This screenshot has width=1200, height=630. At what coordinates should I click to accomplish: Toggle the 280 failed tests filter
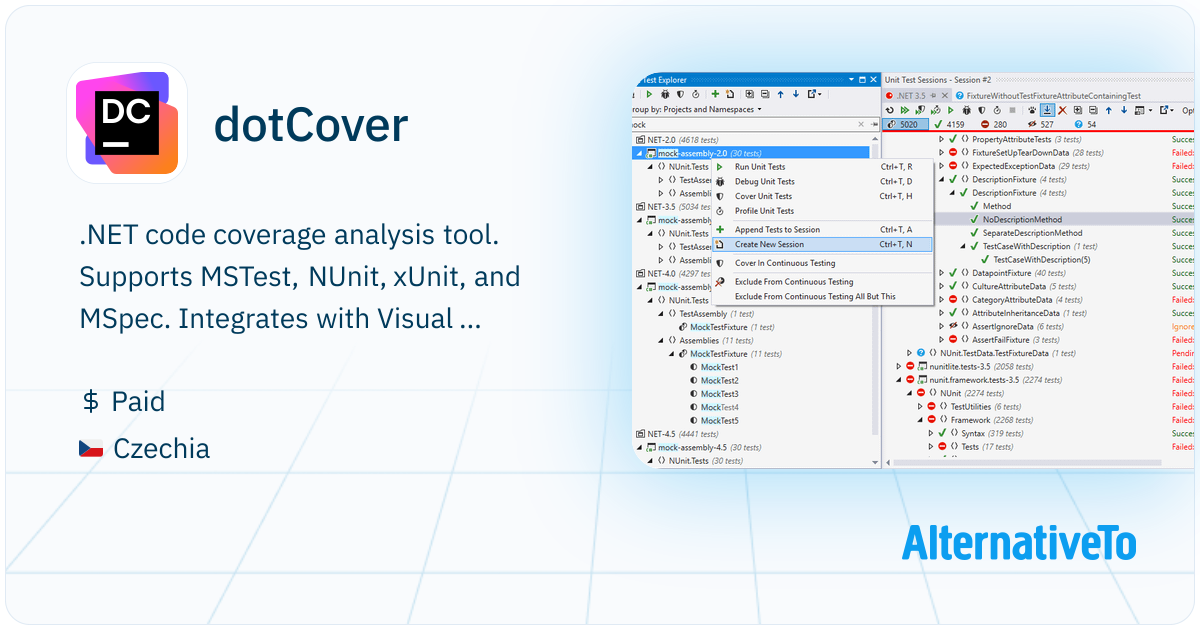point(995,125)
